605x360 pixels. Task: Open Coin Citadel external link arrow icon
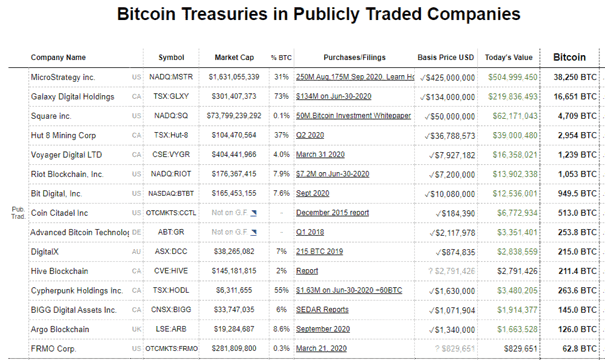coord(253,213)
